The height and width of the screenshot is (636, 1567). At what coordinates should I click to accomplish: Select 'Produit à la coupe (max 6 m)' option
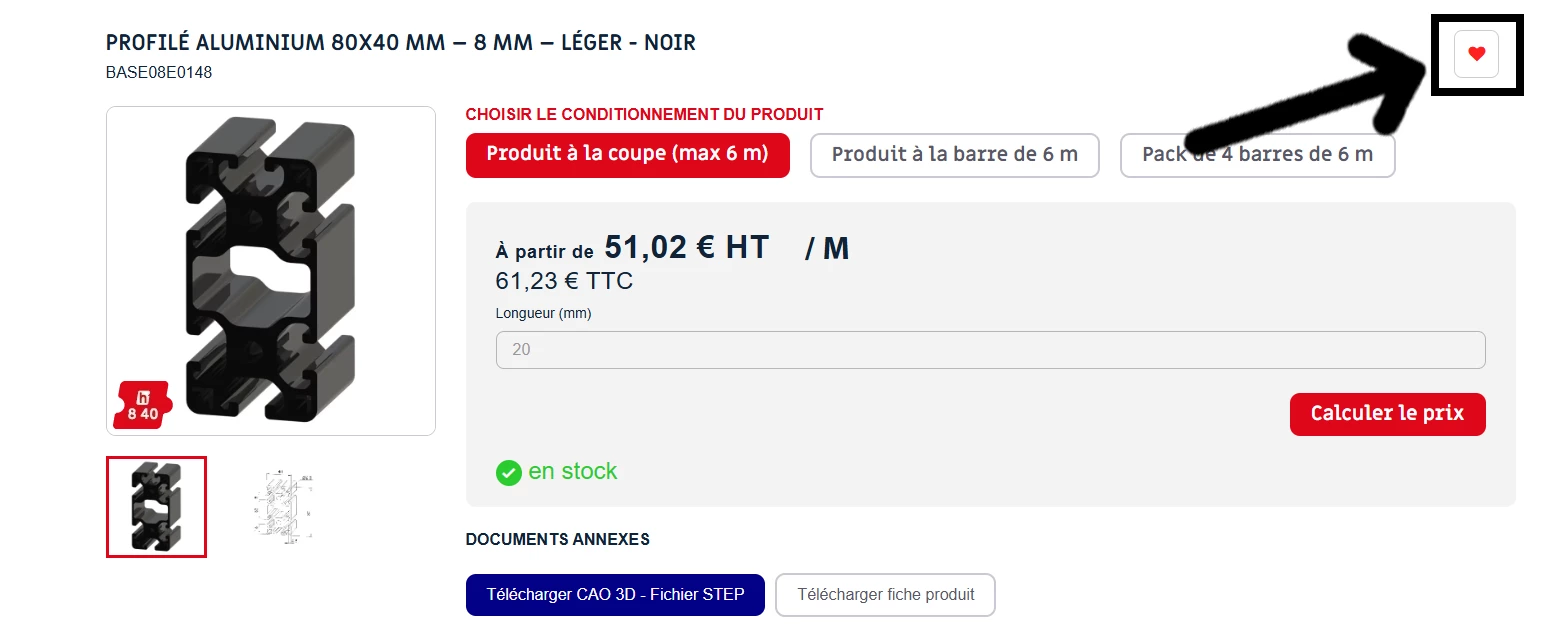tap(628, 155)
